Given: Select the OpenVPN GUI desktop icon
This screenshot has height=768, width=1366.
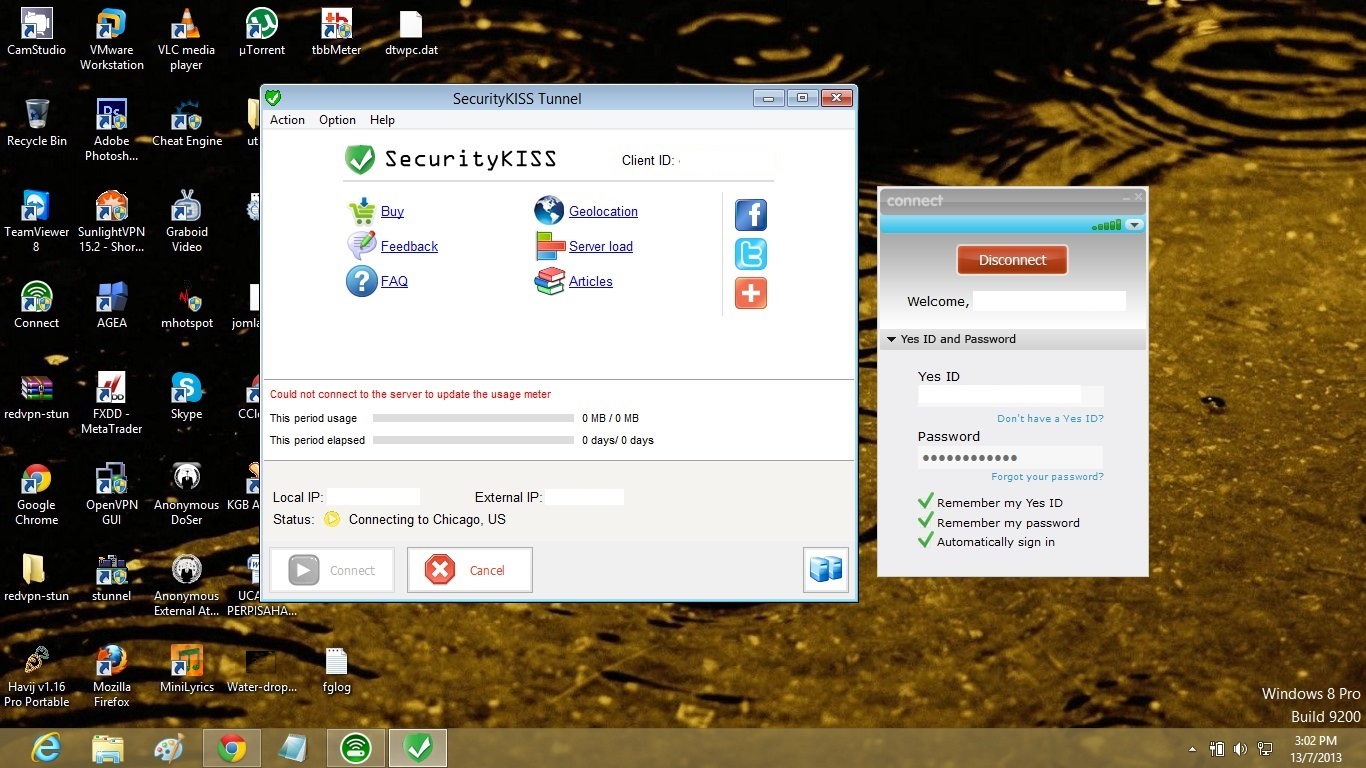Looking at the screenshot, I should pos(112,494).
